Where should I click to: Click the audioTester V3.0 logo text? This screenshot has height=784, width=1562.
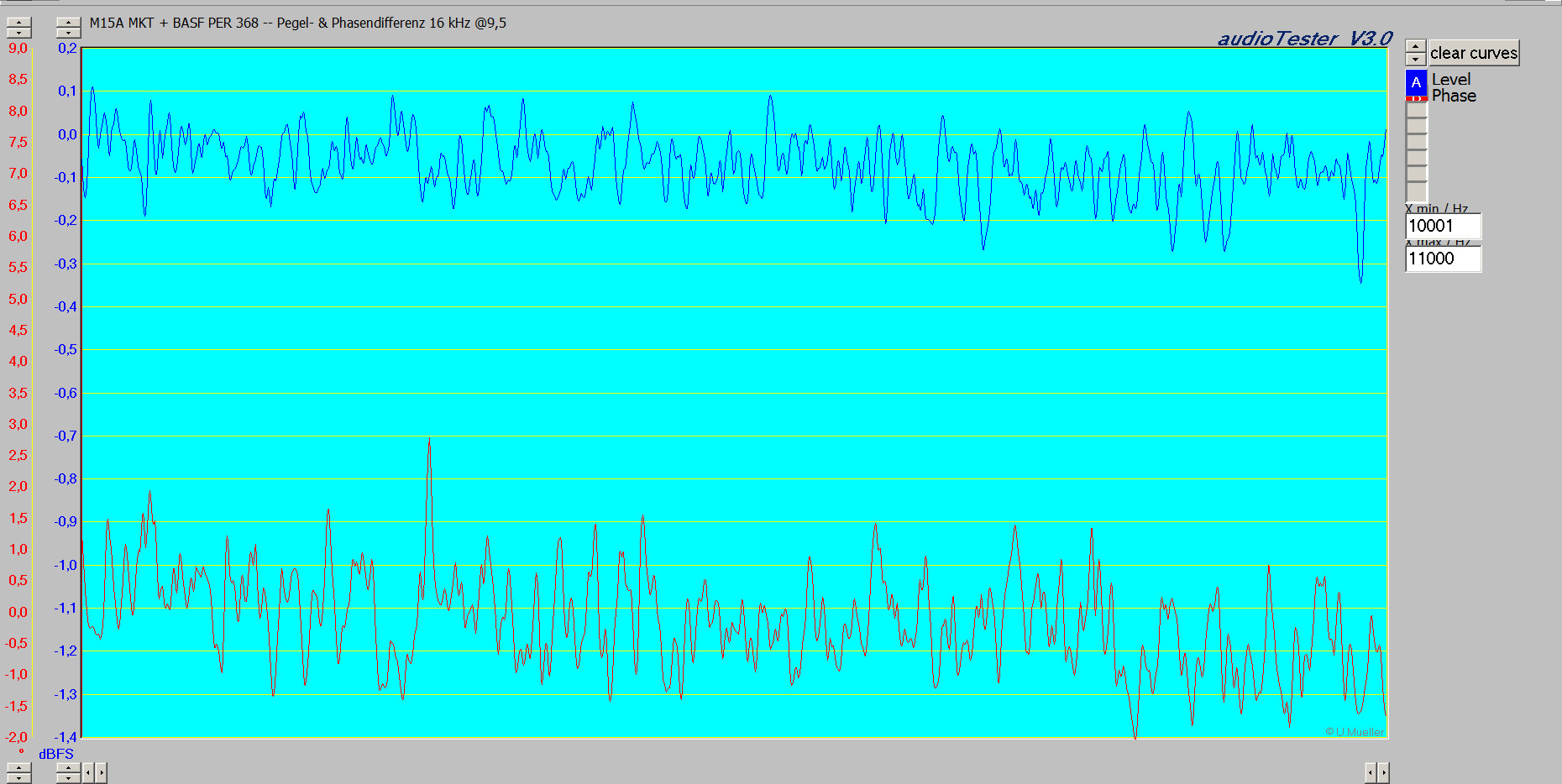tap(1304, 39)
